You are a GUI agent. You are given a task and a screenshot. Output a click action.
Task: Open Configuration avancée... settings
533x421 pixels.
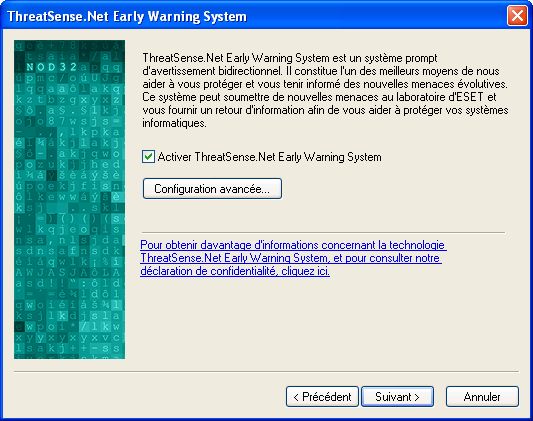pyautogui.click(x=212, y=189)
